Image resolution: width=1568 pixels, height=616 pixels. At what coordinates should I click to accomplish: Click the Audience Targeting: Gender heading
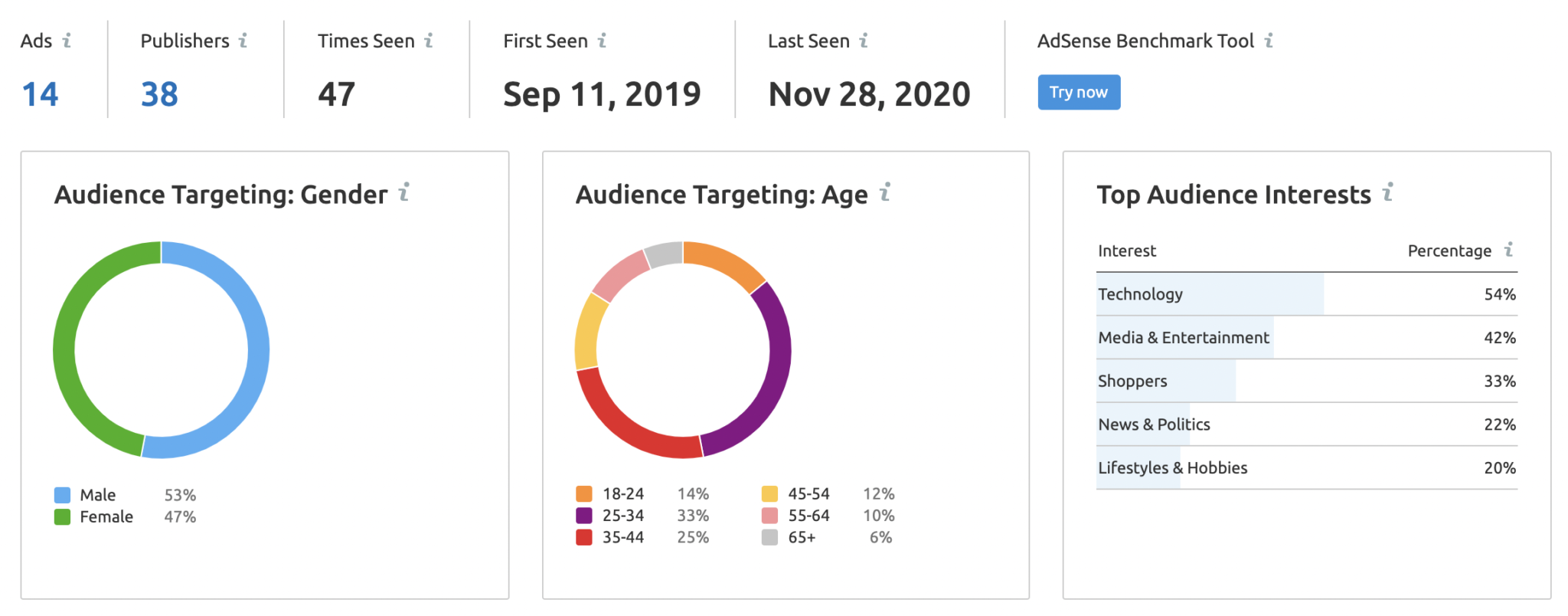pyautogui.click(x=220, y=195)
